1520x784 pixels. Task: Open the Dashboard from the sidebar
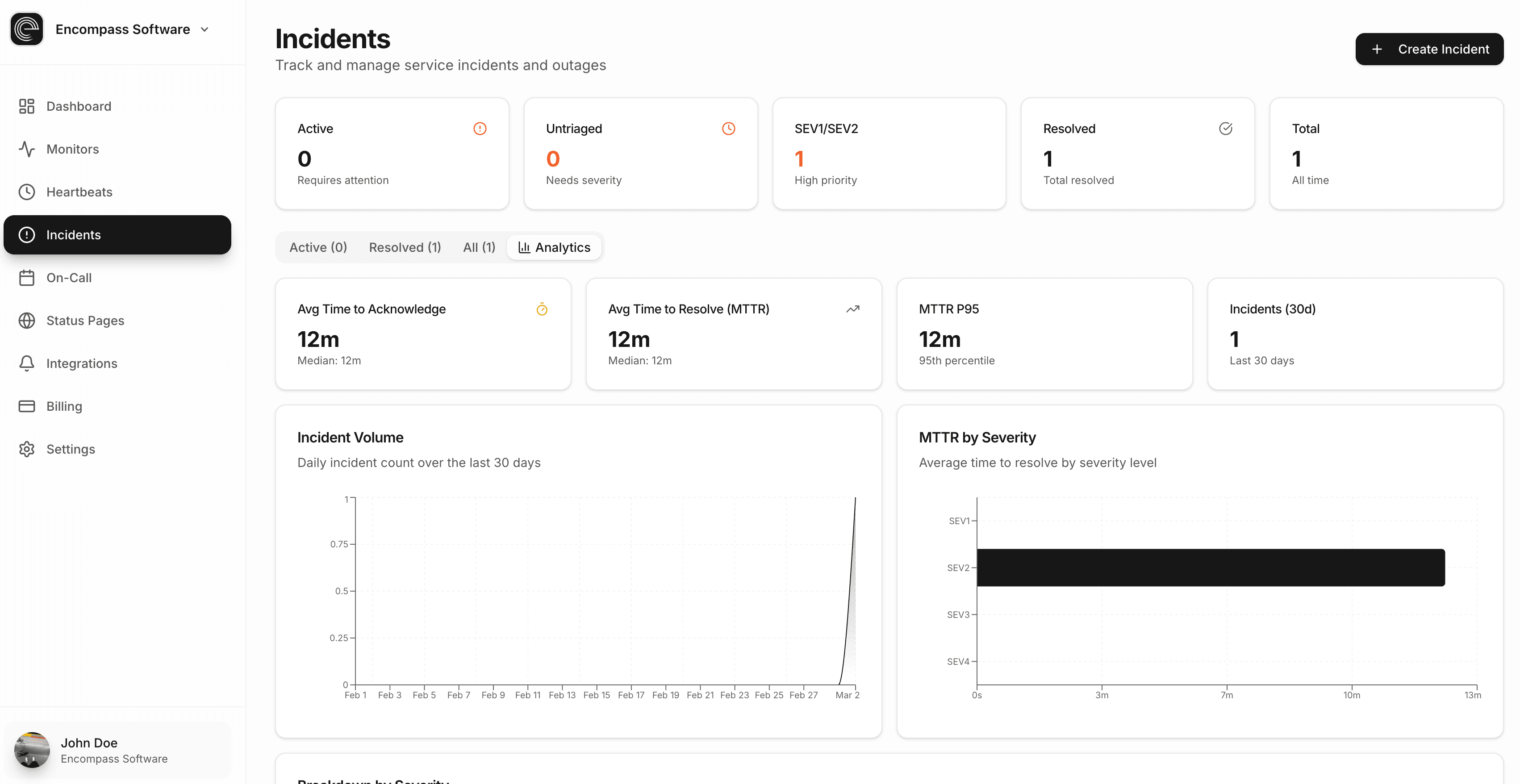79,106
